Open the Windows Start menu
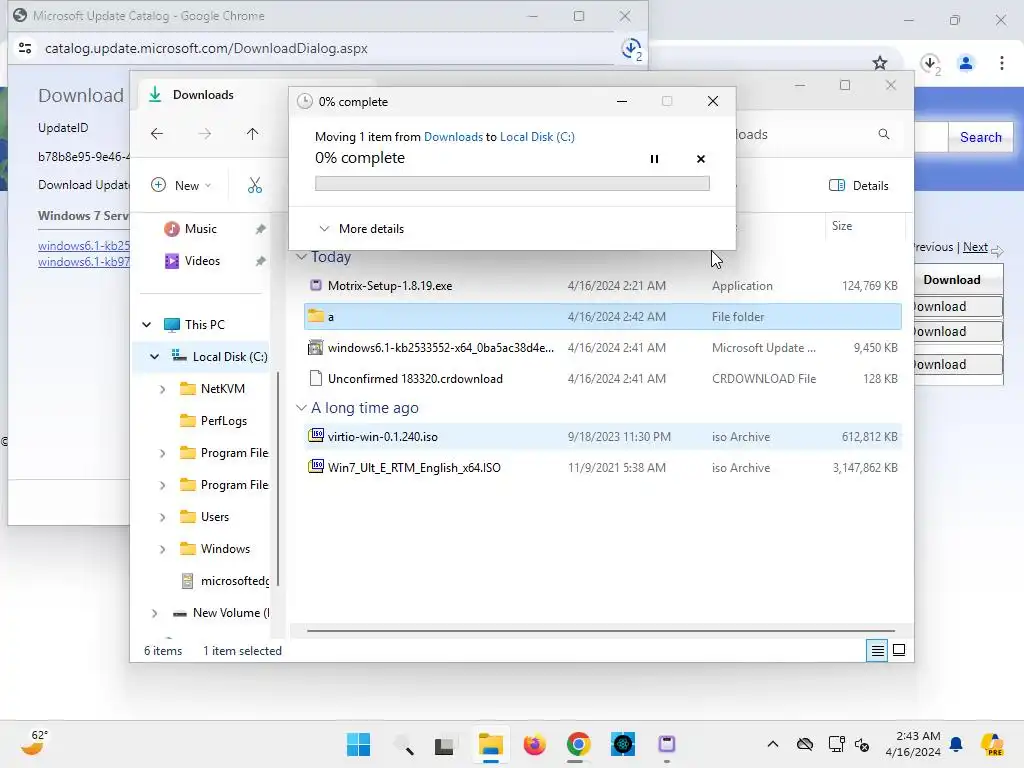1024x768 pixels. (x=359, y=744)
